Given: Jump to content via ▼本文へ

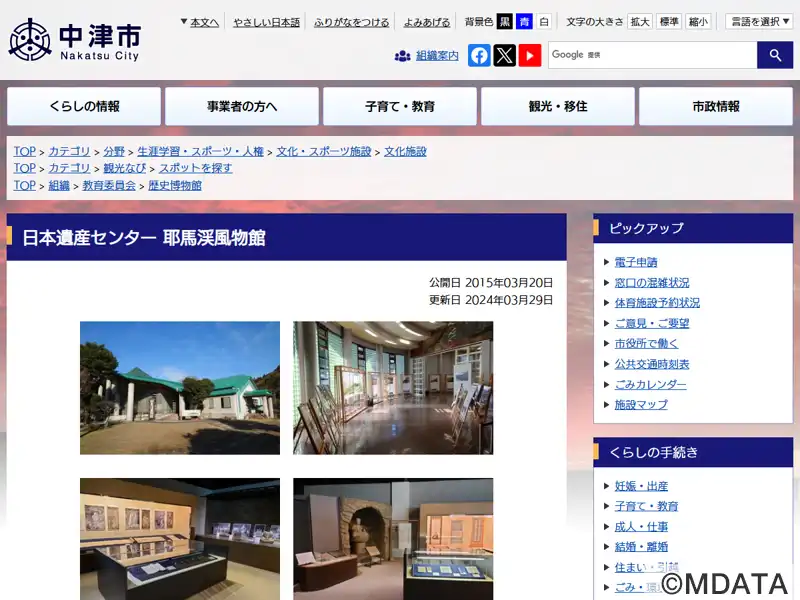Looking at the screenshot, I should click(199, 22).
